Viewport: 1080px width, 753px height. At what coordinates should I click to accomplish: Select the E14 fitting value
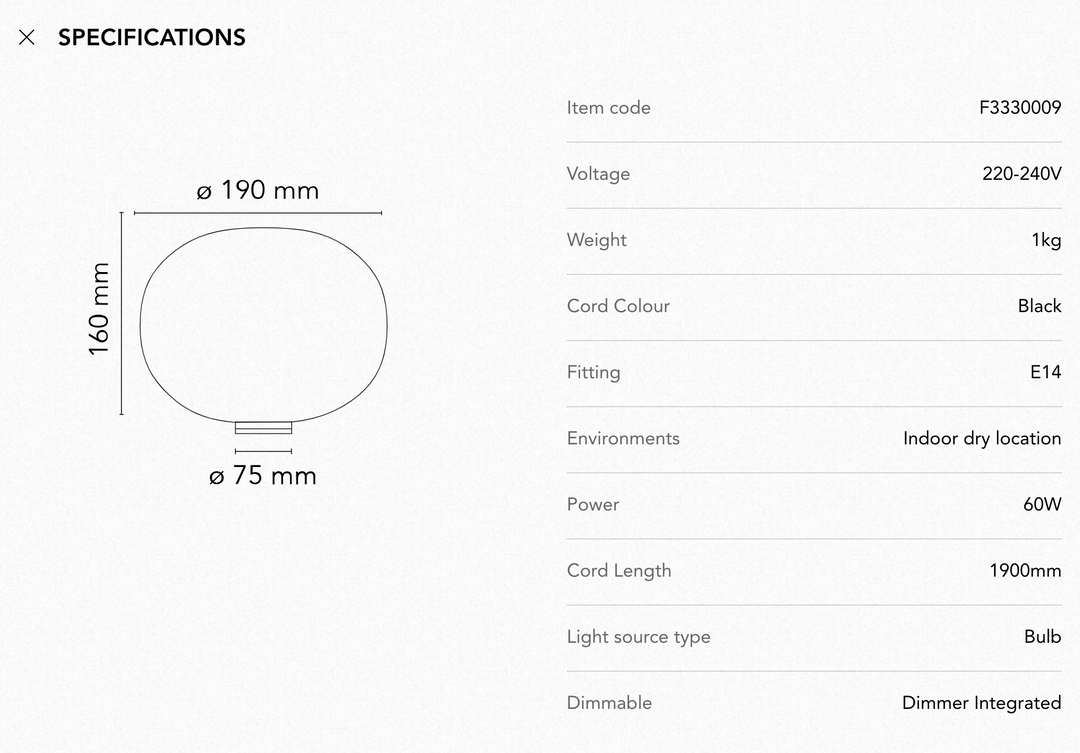(x=1046, y=372)
